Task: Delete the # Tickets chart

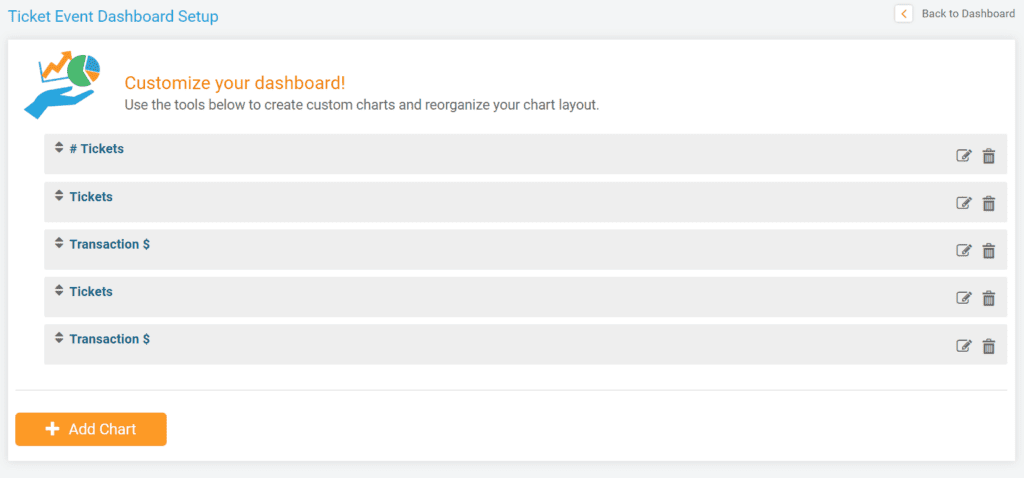Action: (x=989, y=156)
